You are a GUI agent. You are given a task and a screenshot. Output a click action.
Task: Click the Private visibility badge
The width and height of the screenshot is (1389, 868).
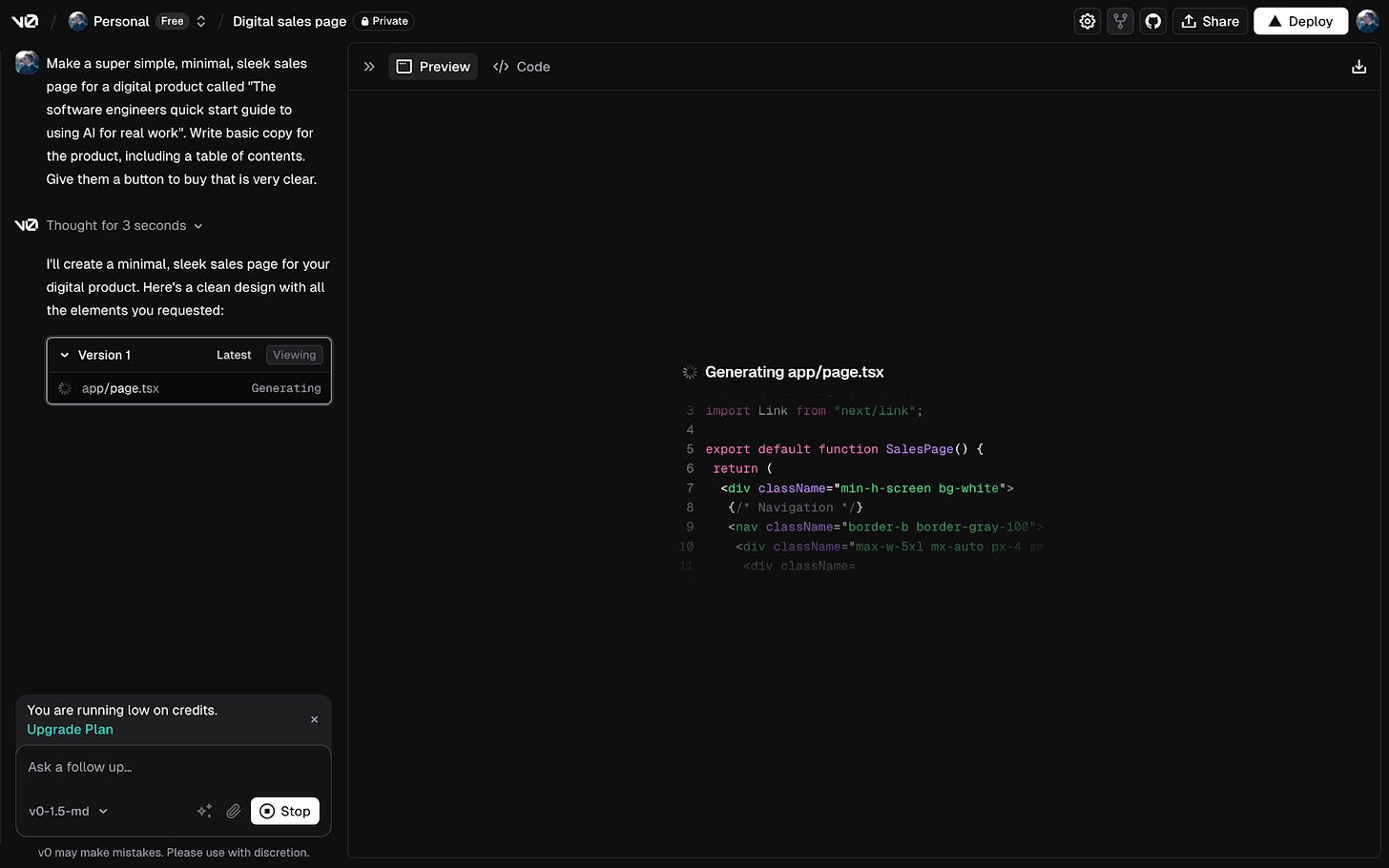pos(384,21)
